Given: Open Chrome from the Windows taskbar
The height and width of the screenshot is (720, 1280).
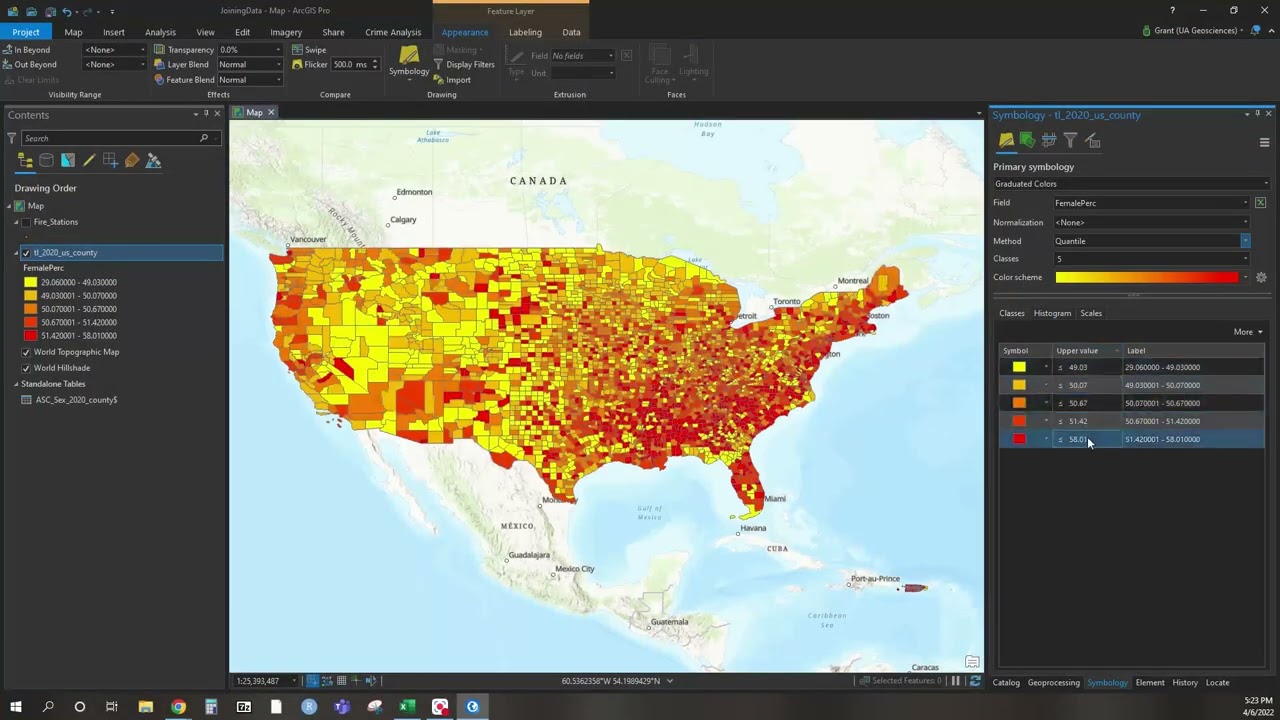Looking at the screenshot, I should pyautogui.click(x=178, y=707).
